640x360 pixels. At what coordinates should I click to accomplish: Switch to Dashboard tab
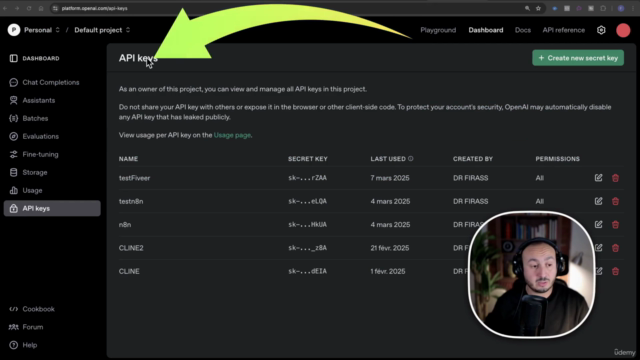point(486,30)
